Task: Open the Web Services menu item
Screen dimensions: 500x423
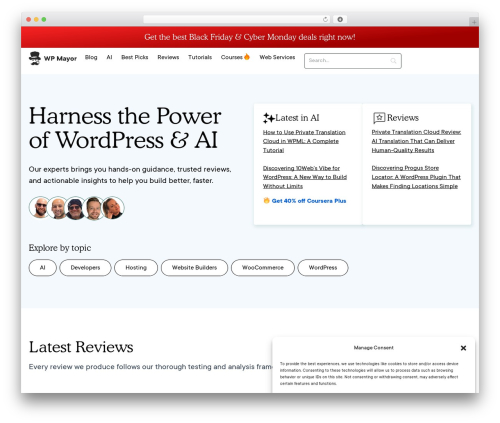Action: click(x=277, y=57)
